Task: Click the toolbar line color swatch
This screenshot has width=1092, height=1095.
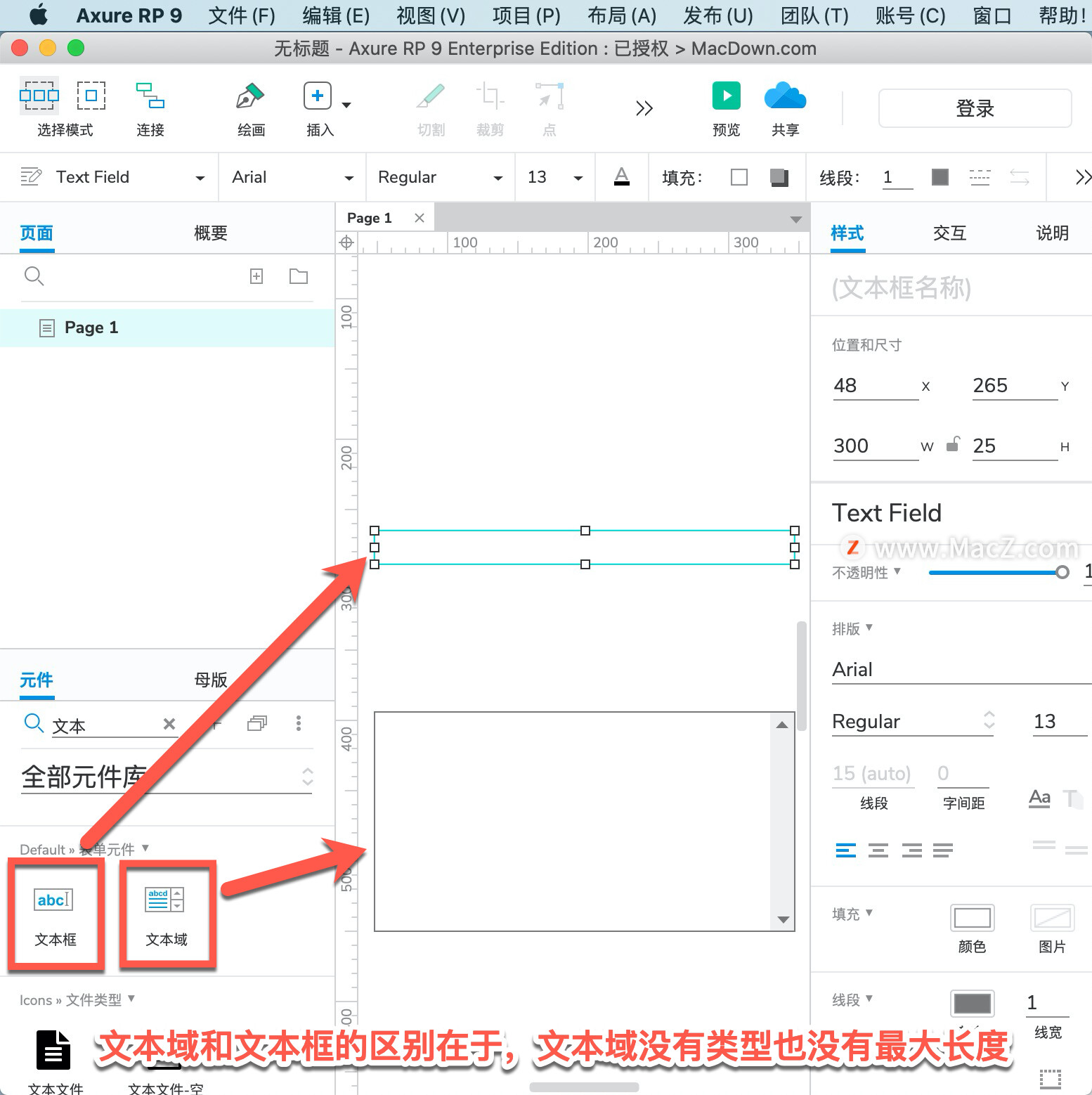Action: (940, 177)
